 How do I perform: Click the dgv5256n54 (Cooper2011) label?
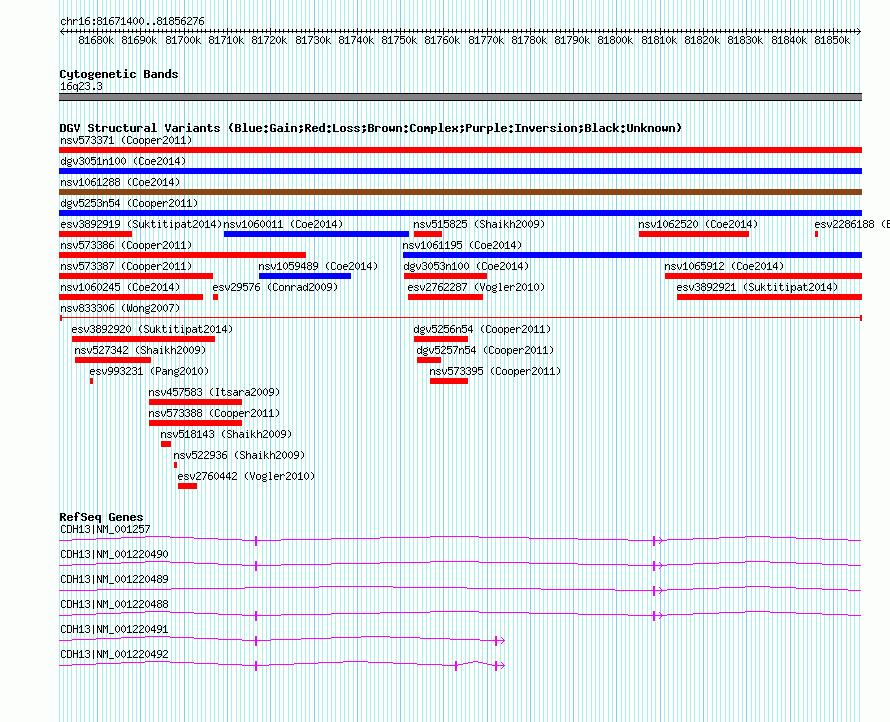coord(482,329)
